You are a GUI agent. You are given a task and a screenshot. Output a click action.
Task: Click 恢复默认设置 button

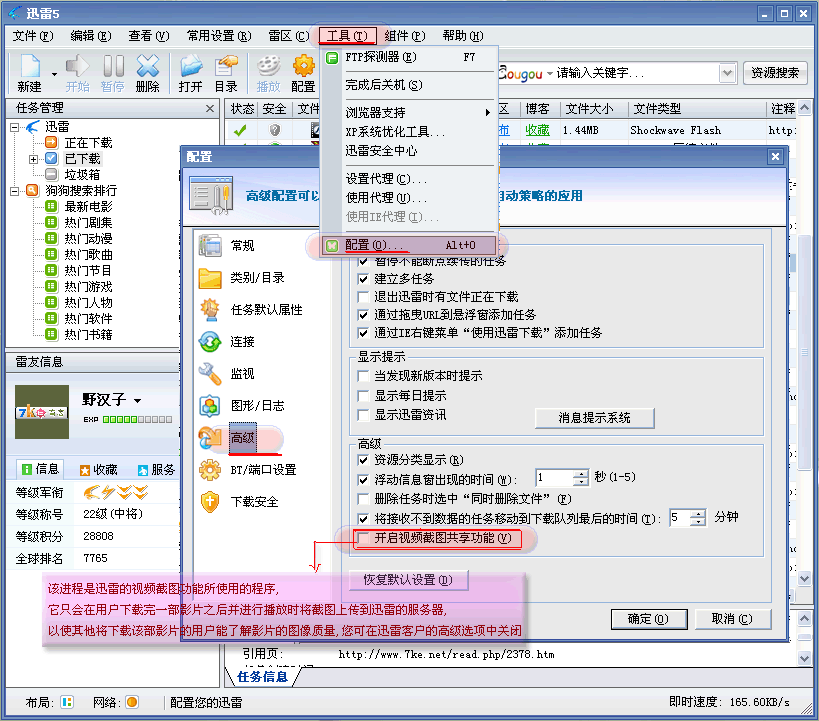click(x=408, y=580)
